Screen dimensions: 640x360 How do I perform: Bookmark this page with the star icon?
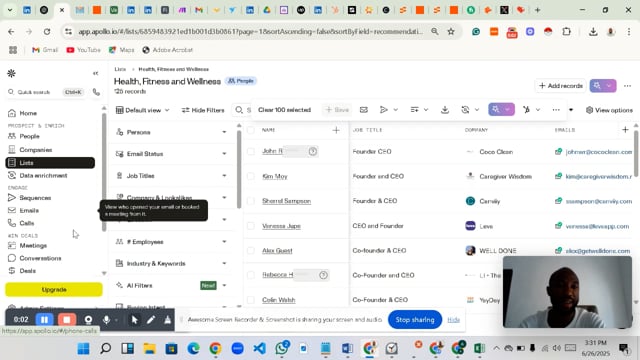click(451, 31)
